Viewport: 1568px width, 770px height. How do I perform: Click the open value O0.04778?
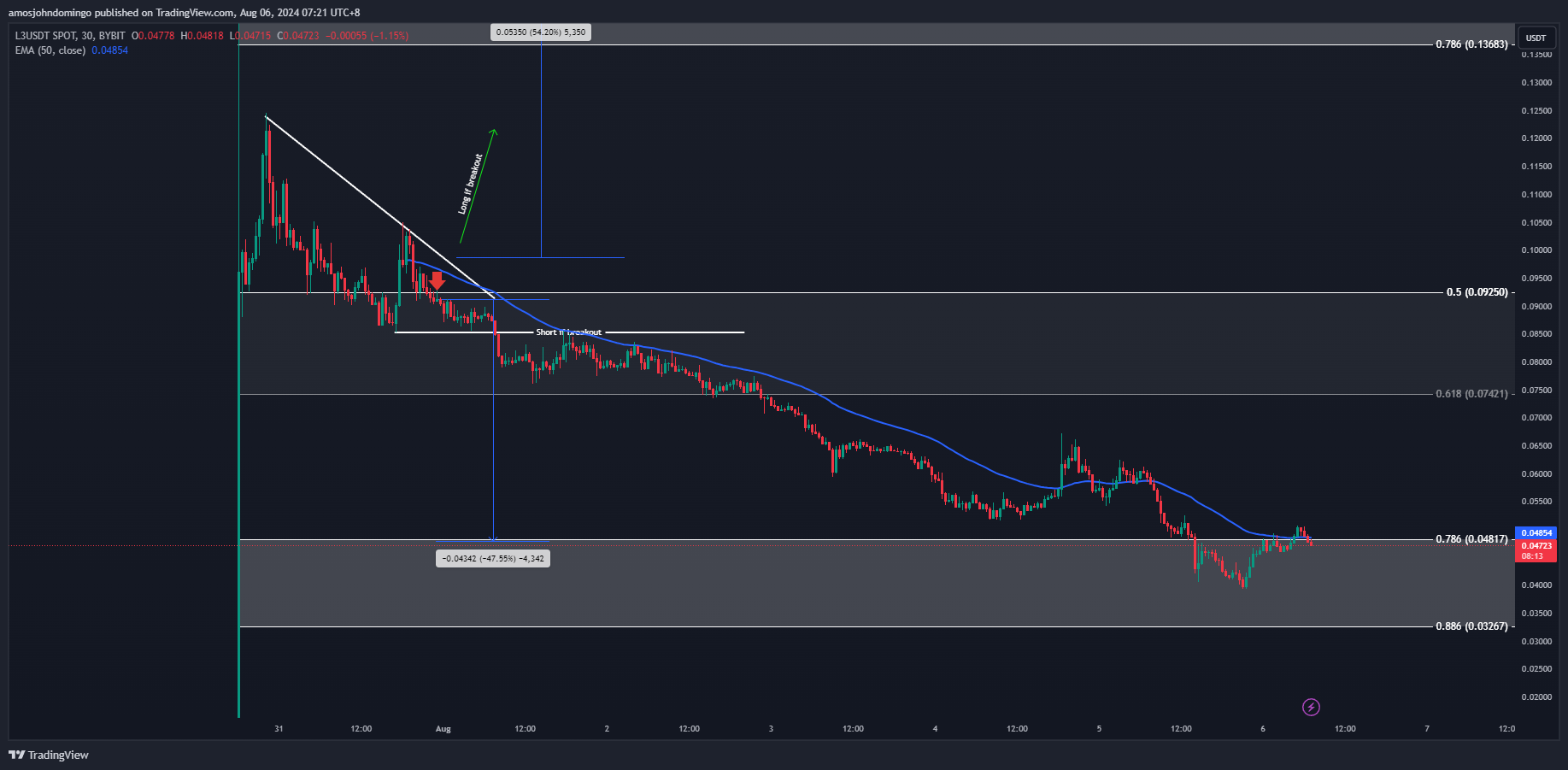coord(153,36)
